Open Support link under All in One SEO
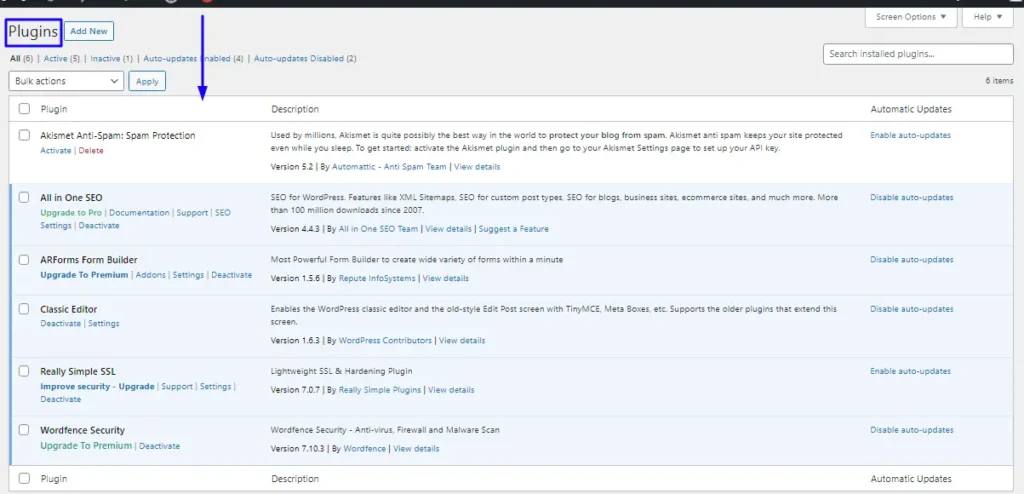The image size is (1024, 494). 192,213
